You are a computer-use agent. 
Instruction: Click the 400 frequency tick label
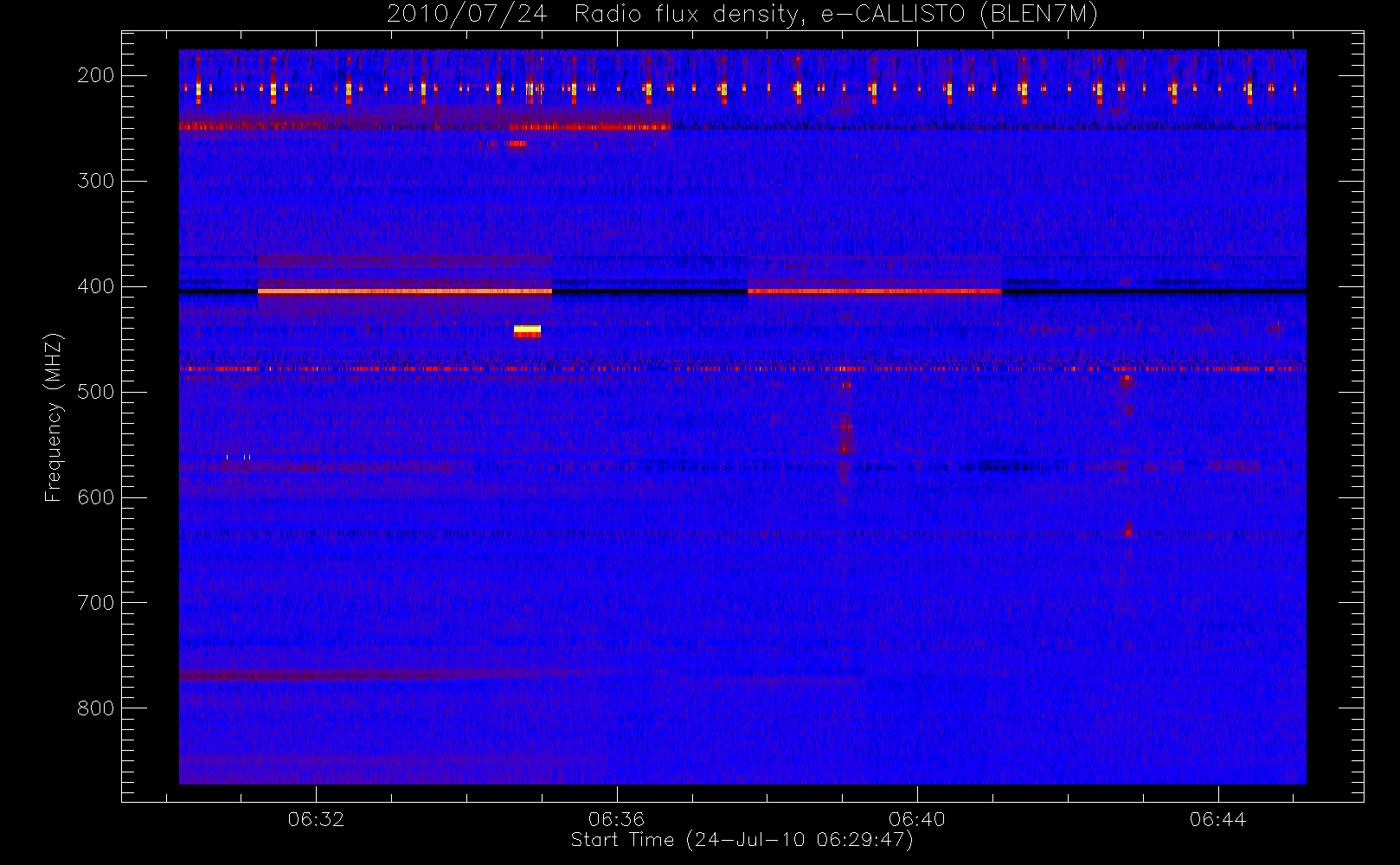[95, 286]
